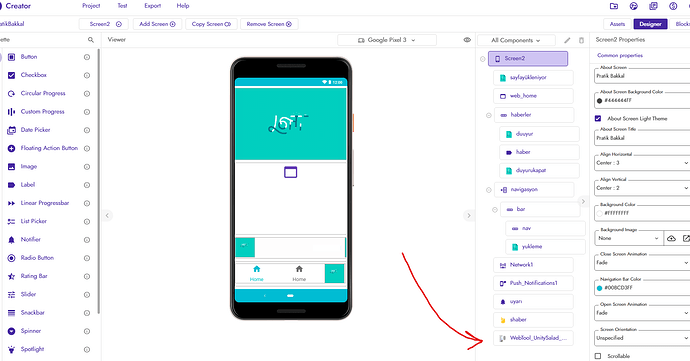Viewport: 690px width, 361px height.
Task: Toggle hidden components eye icon in Viewer
Action: click(x=467, y=40)
